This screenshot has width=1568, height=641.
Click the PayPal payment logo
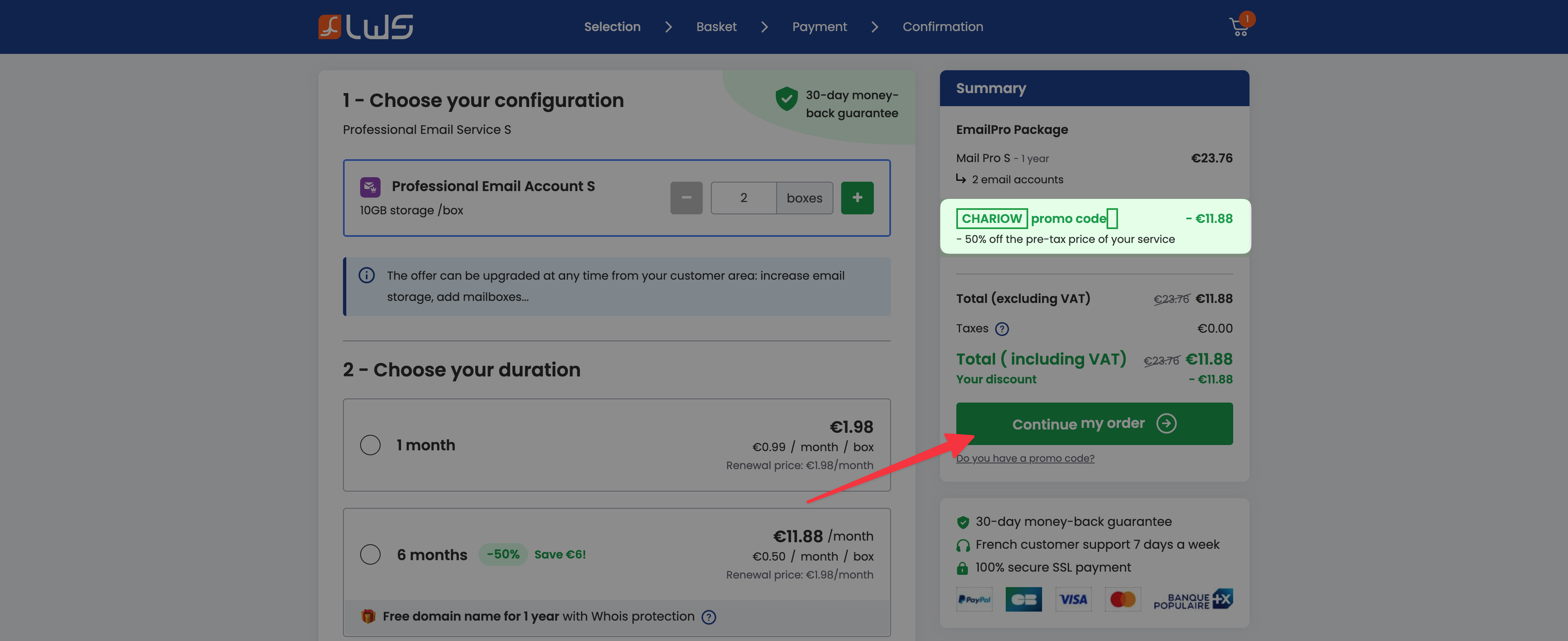point(974,600)
